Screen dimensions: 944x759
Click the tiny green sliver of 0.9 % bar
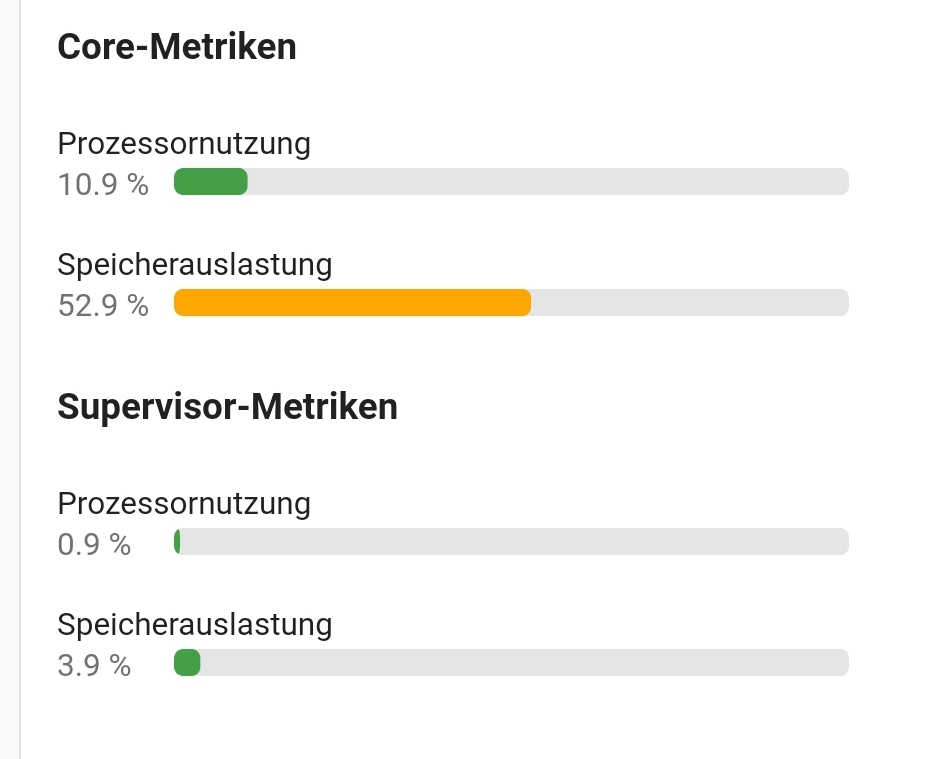[x=177, y=542]
